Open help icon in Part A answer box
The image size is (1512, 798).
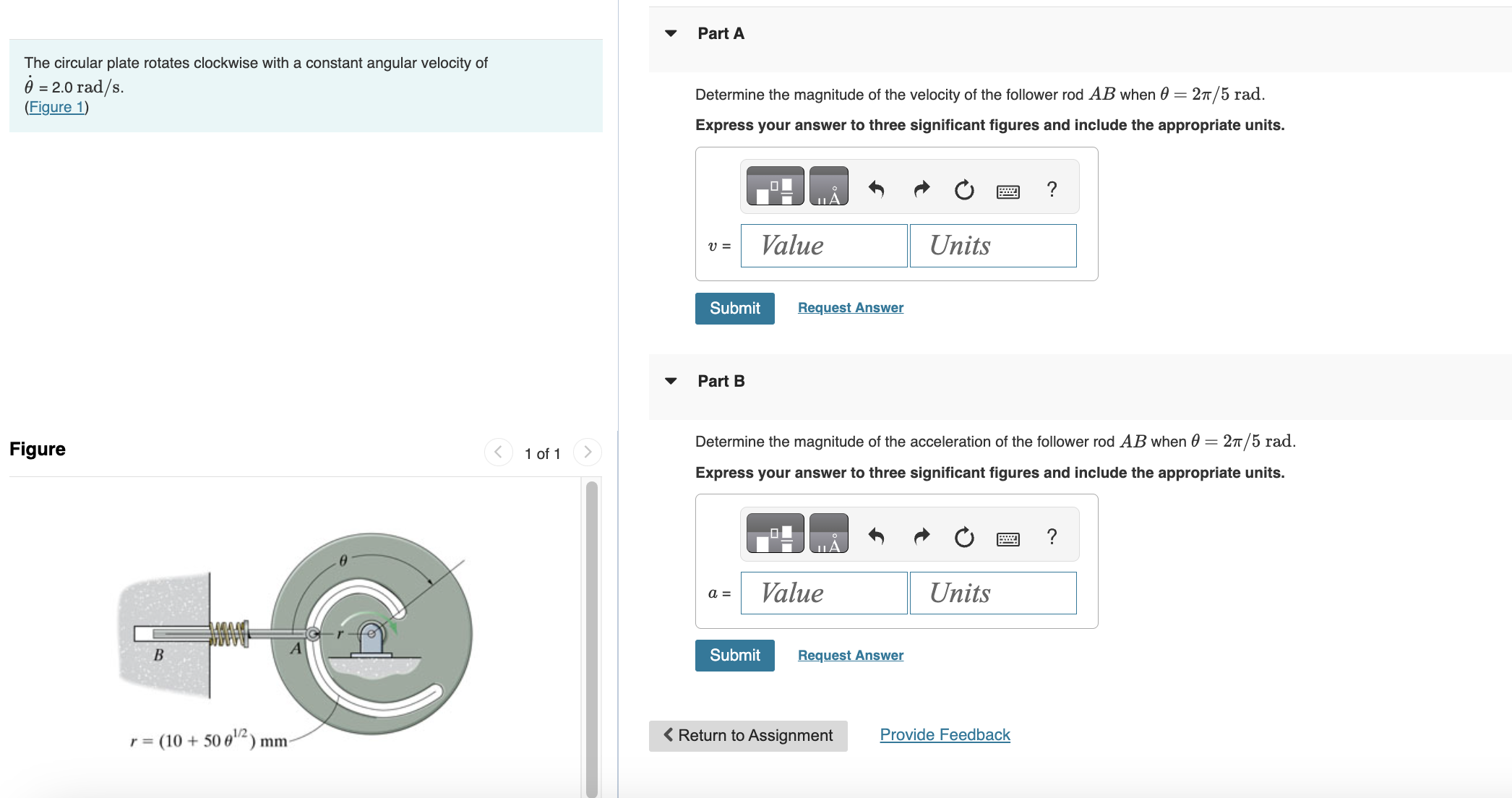coord(1052,189)
